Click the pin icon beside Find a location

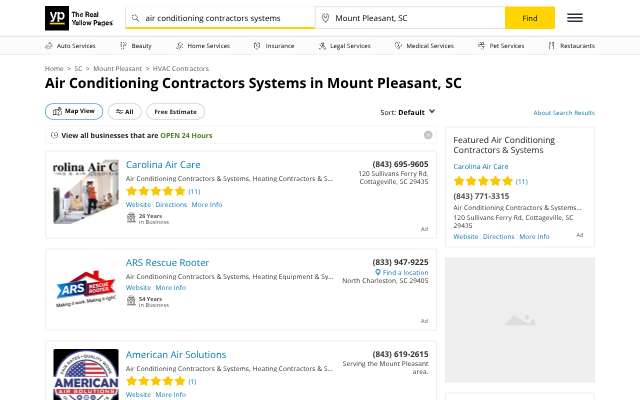378,272
